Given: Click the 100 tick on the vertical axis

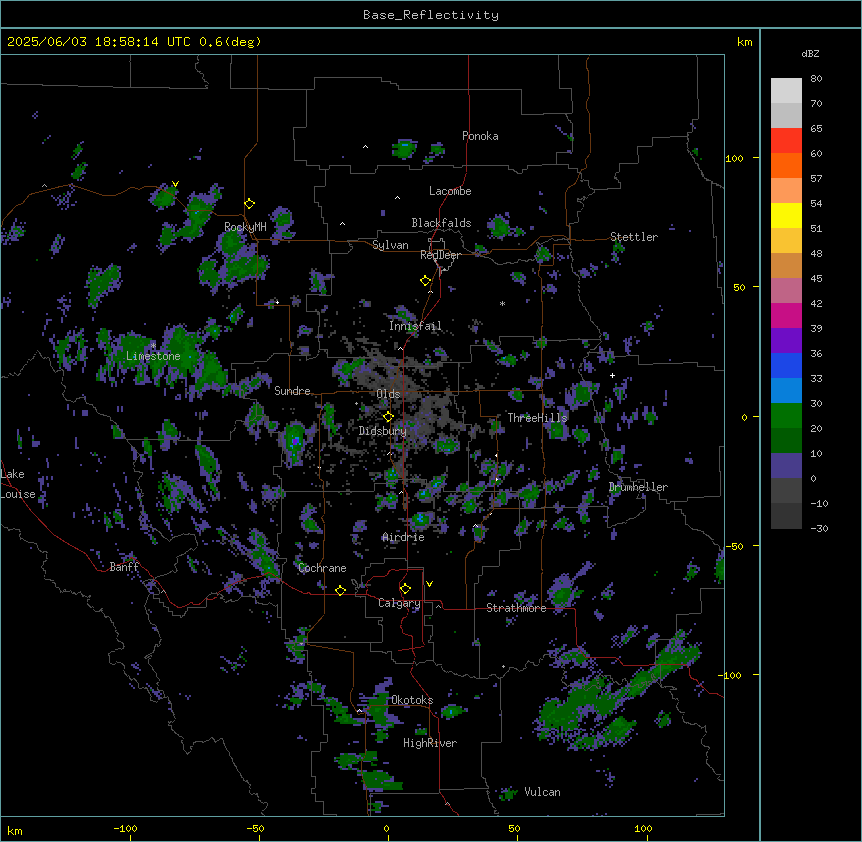Looking at the screenshot, I should point(734,158).
